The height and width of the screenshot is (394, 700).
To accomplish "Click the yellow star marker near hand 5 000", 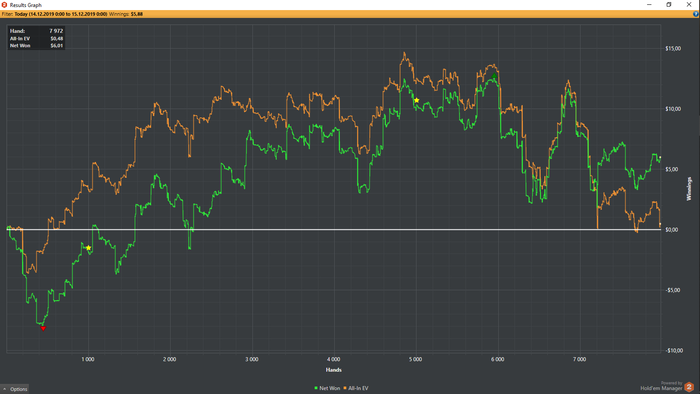I will click(417, 100).
